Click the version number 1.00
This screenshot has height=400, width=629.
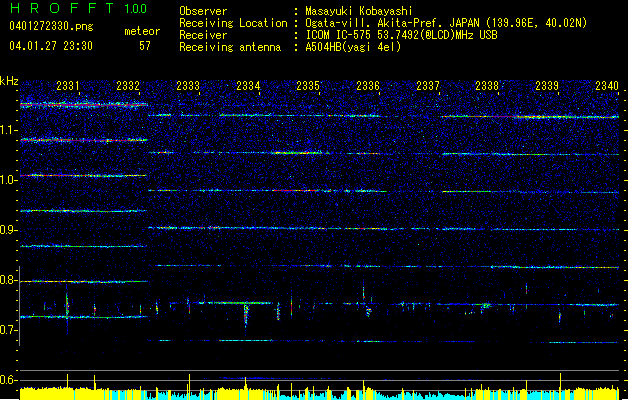tap(136, 8)
